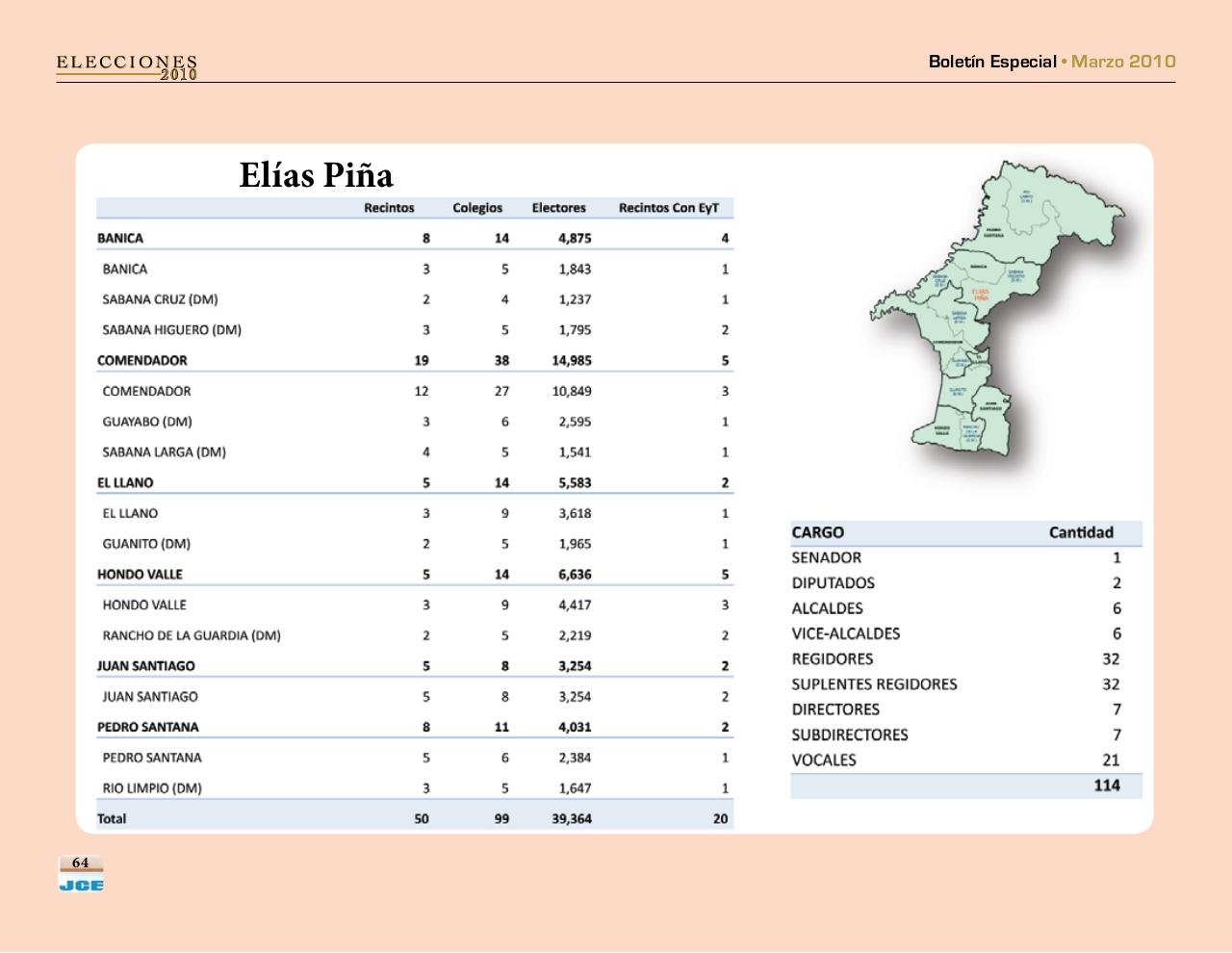Click the CARGO header in right table
1232x953 pixels.
pyautogui.click(x=817, y=532)
